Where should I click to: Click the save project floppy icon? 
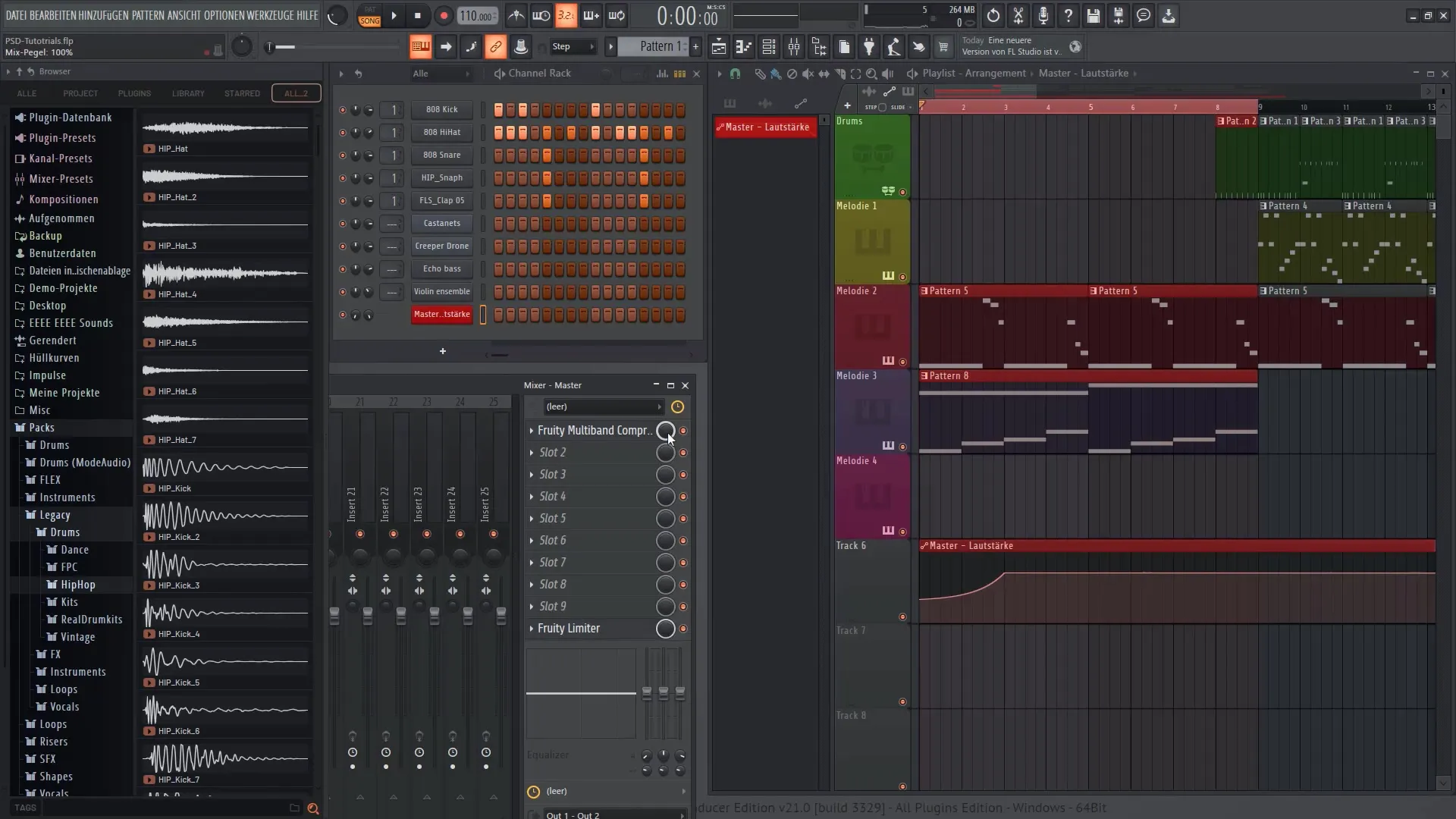click(x=1093, y=15)
